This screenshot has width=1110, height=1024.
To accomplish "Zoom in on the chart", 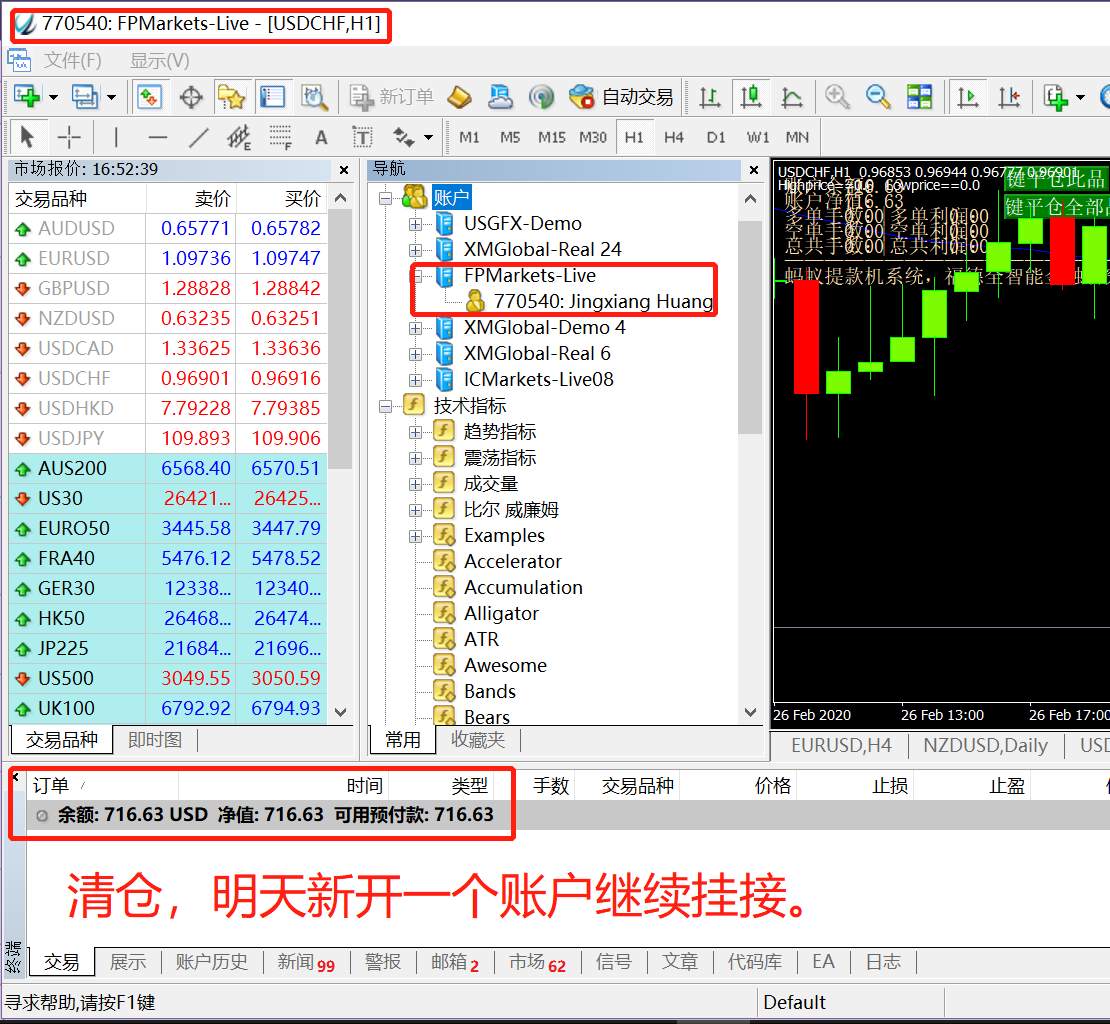I will 837,96.
